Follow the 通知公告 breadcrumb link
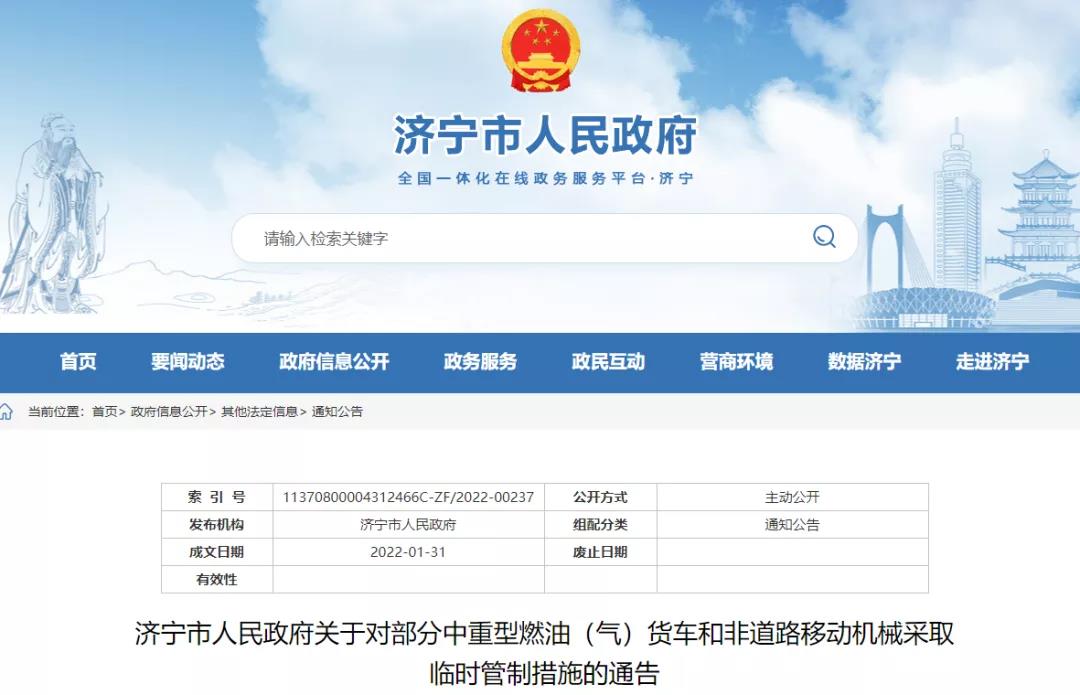Screen dimensions: 1080x695 coord(337,412)
